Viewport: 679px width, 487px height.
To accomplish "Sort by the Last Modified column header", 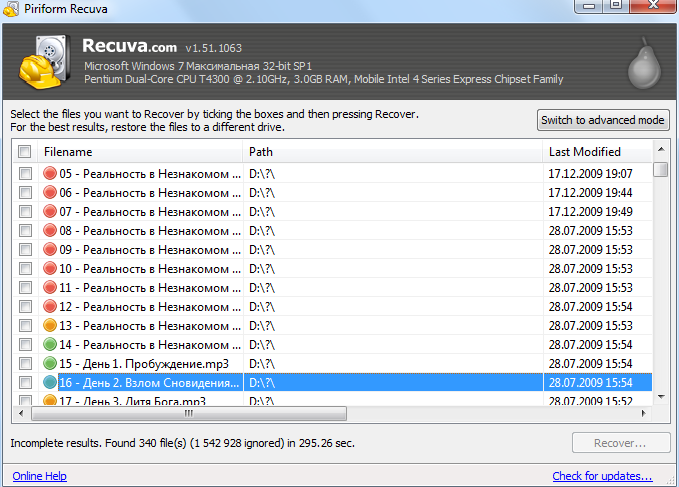I will tap(597, 152).
